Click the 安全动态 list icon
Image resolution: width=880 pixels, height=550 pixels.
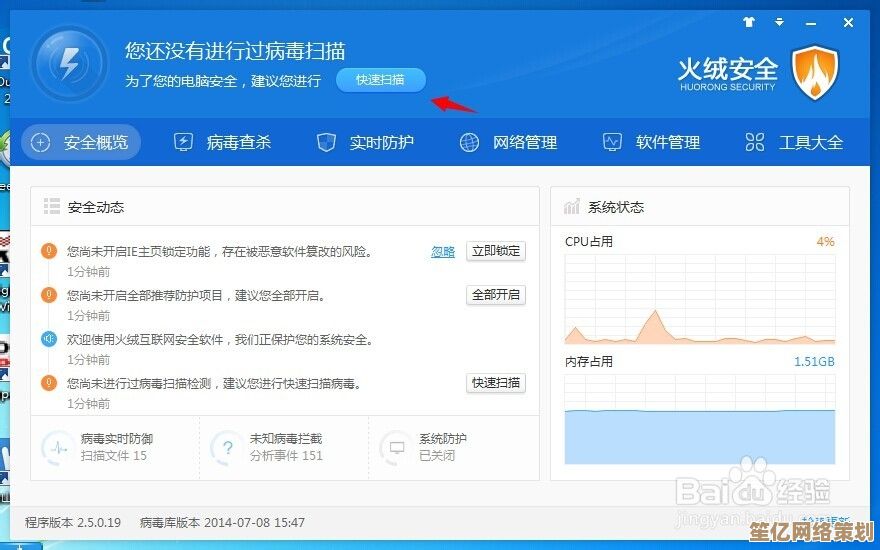52,207
